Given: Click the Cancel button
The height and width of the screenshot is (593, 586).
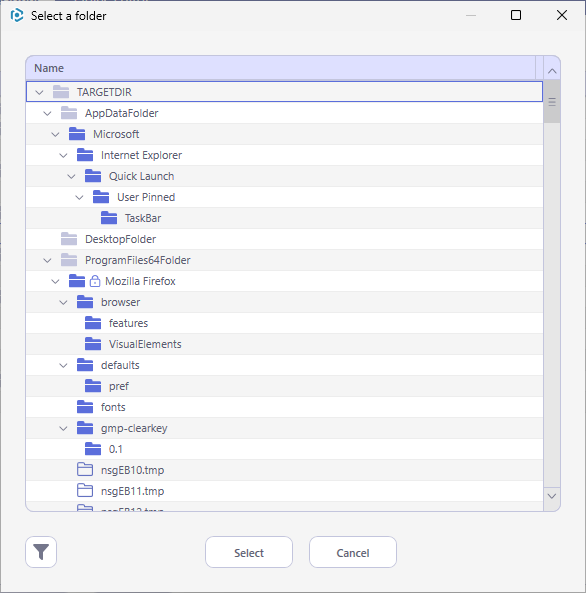Looking at the screenshot, I should [353, 552].
